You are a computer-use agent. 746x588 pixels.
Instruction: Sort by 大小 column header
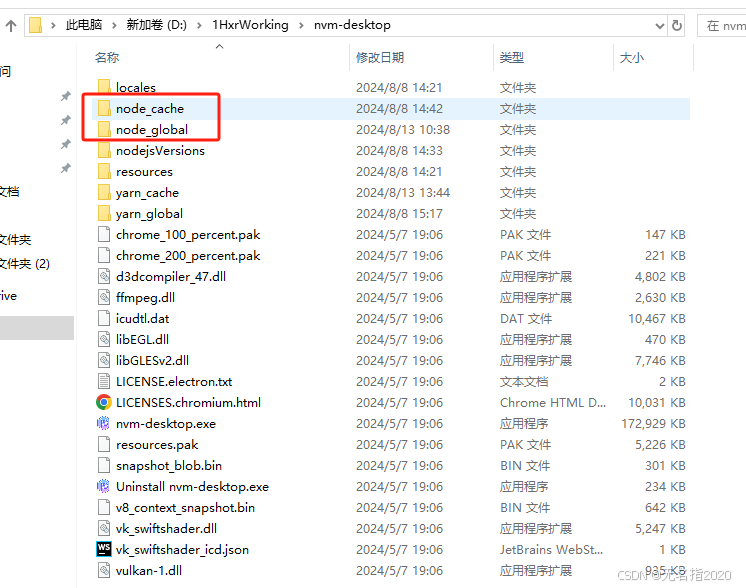[631, 58]
